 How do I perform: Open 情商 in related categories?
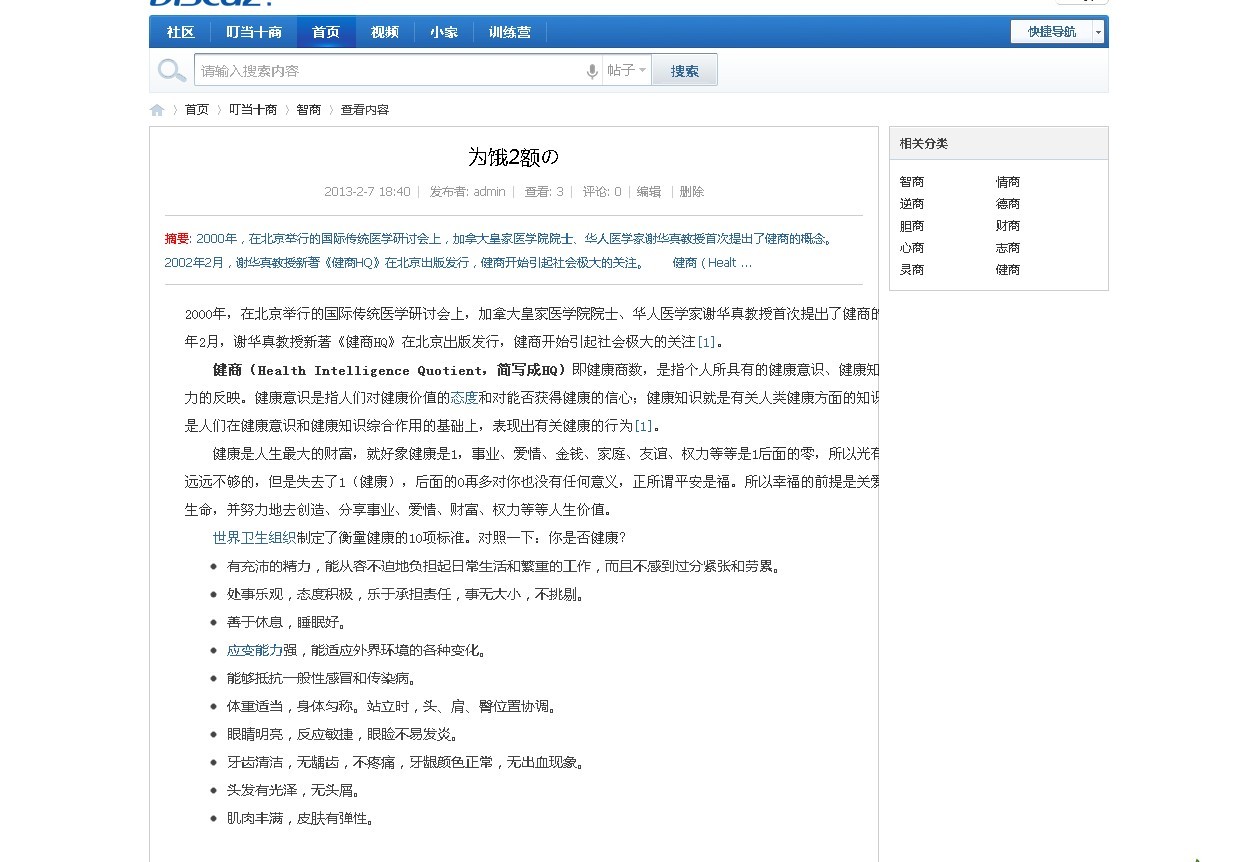(1008, 182)
